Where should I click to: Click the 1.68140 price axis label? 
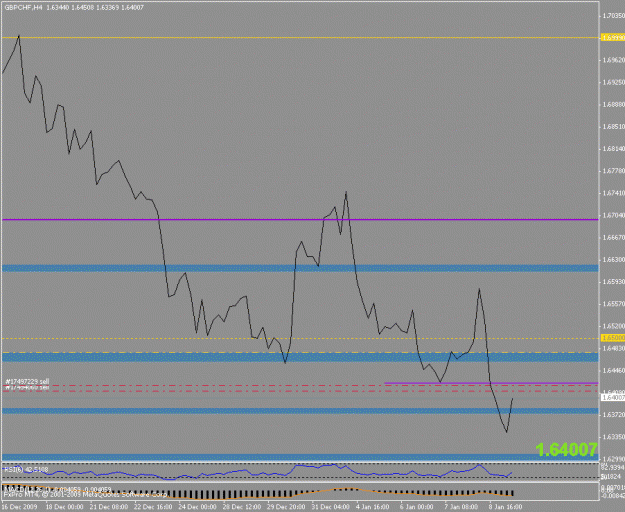[614, 149]
